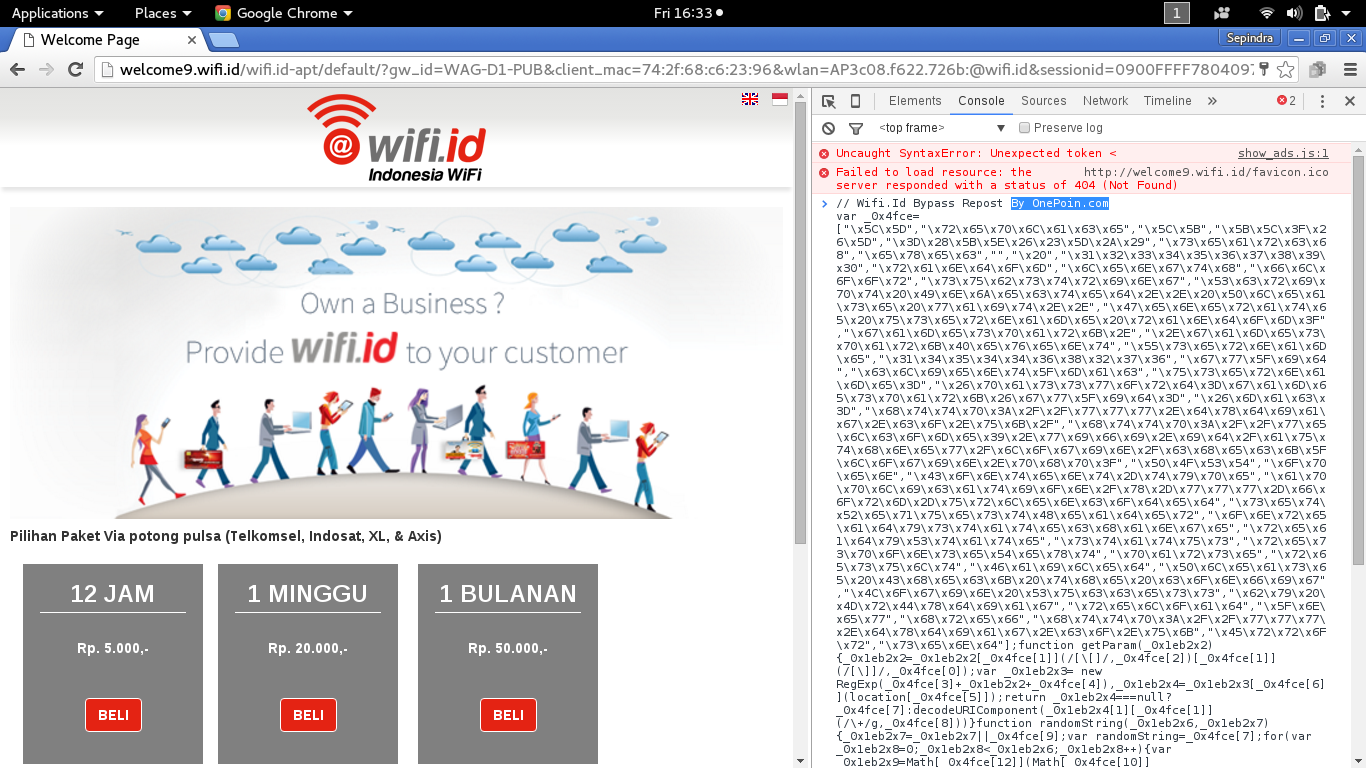Screen dimensions: 1366x768
Task: Click the Own a Business banner image
Action: tap(396, 363)
